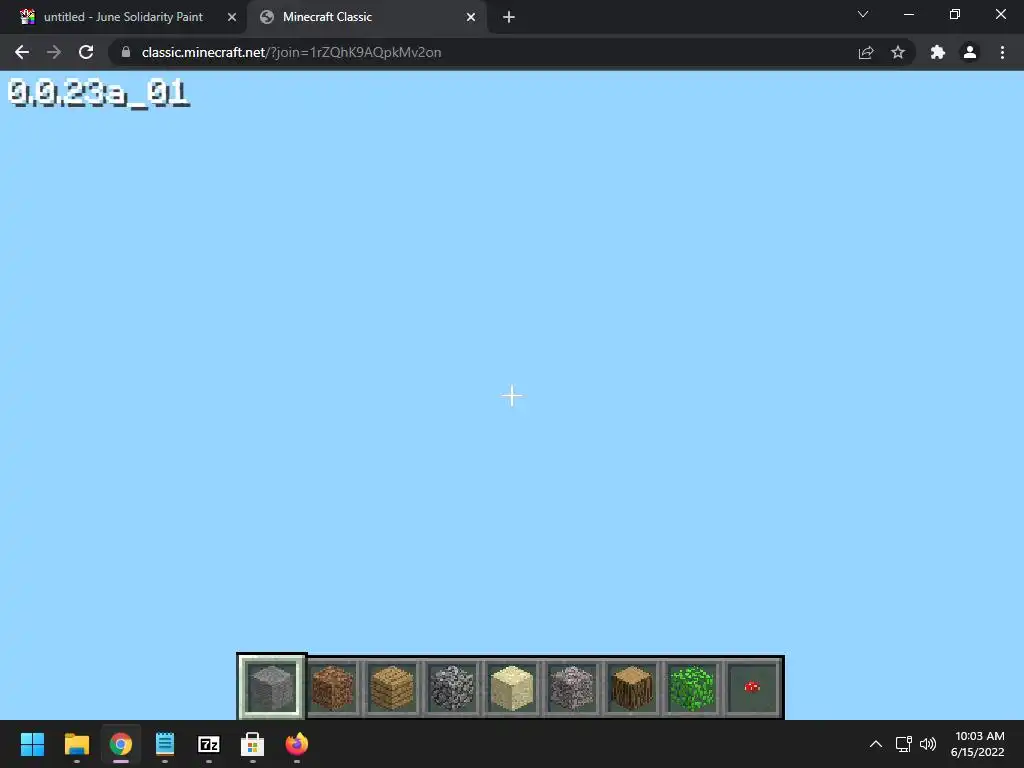Open network settings in system tray
Viewport: 1024px width, 768px height.
(x=904, y=744)
